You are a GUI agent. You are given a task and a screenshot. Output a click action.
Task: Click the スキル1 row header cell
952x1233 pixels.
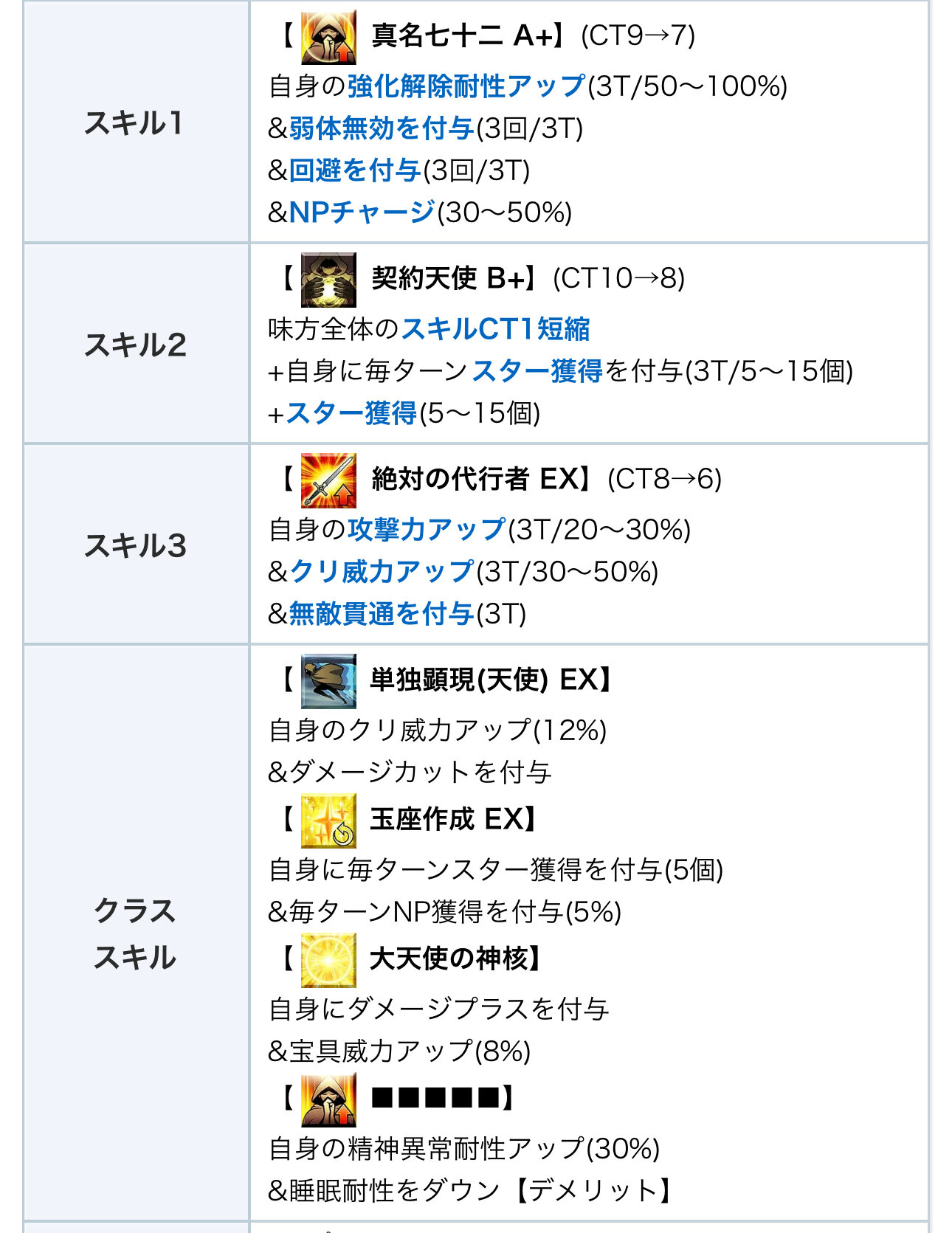tap(137, 122)
